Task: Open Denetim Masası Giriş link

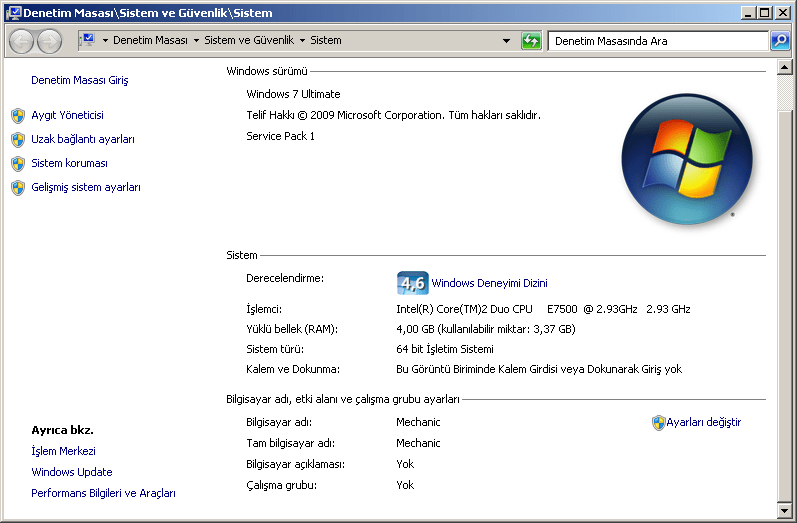Action: (80, 80)
